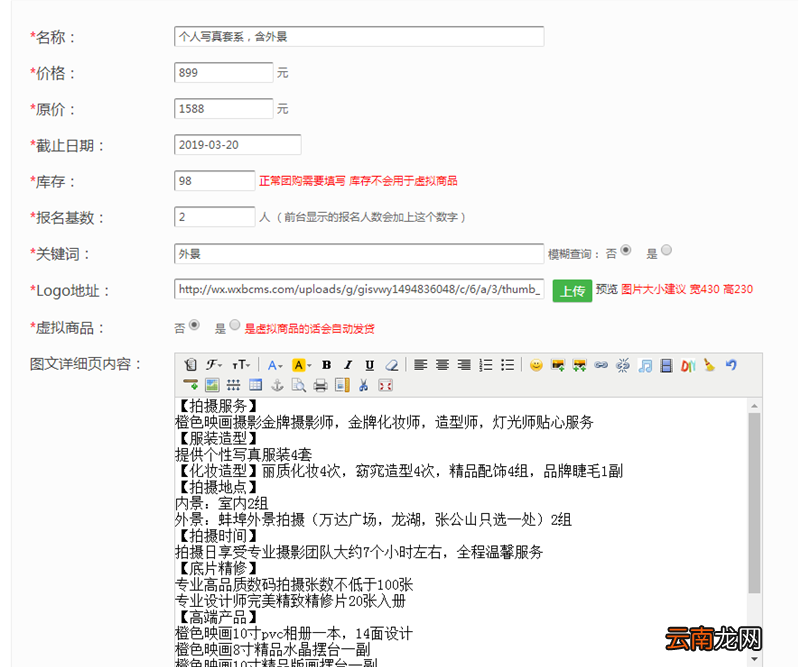The height and width of the screenshot is (667, 799).
Task: Click the insert table icon
Action: point(255,385)
